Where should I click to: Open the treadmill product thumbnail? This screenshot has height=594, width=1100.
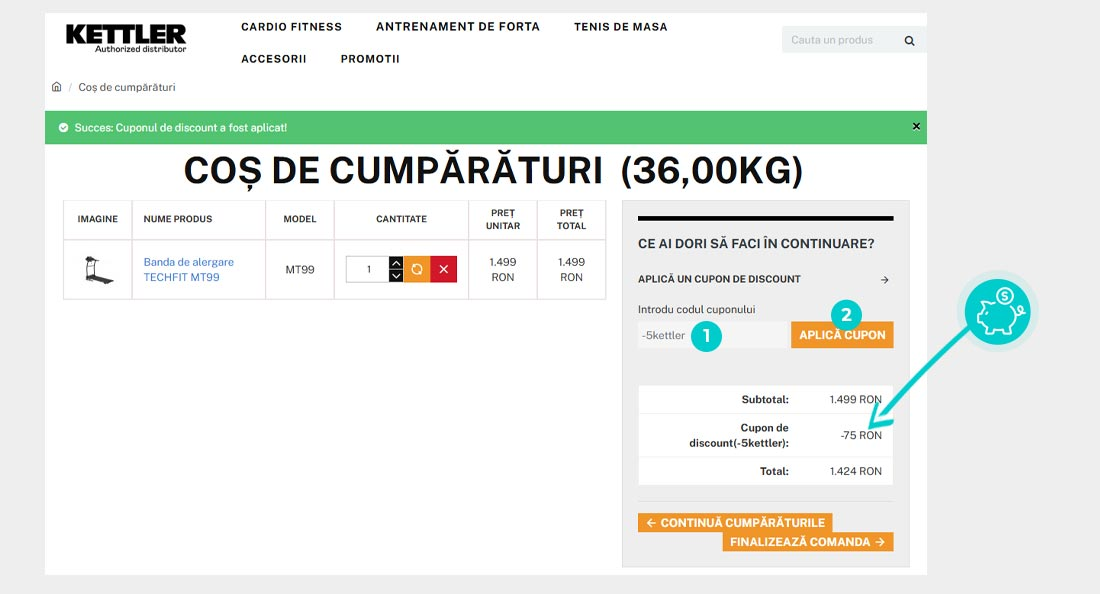tap(98, 270)
